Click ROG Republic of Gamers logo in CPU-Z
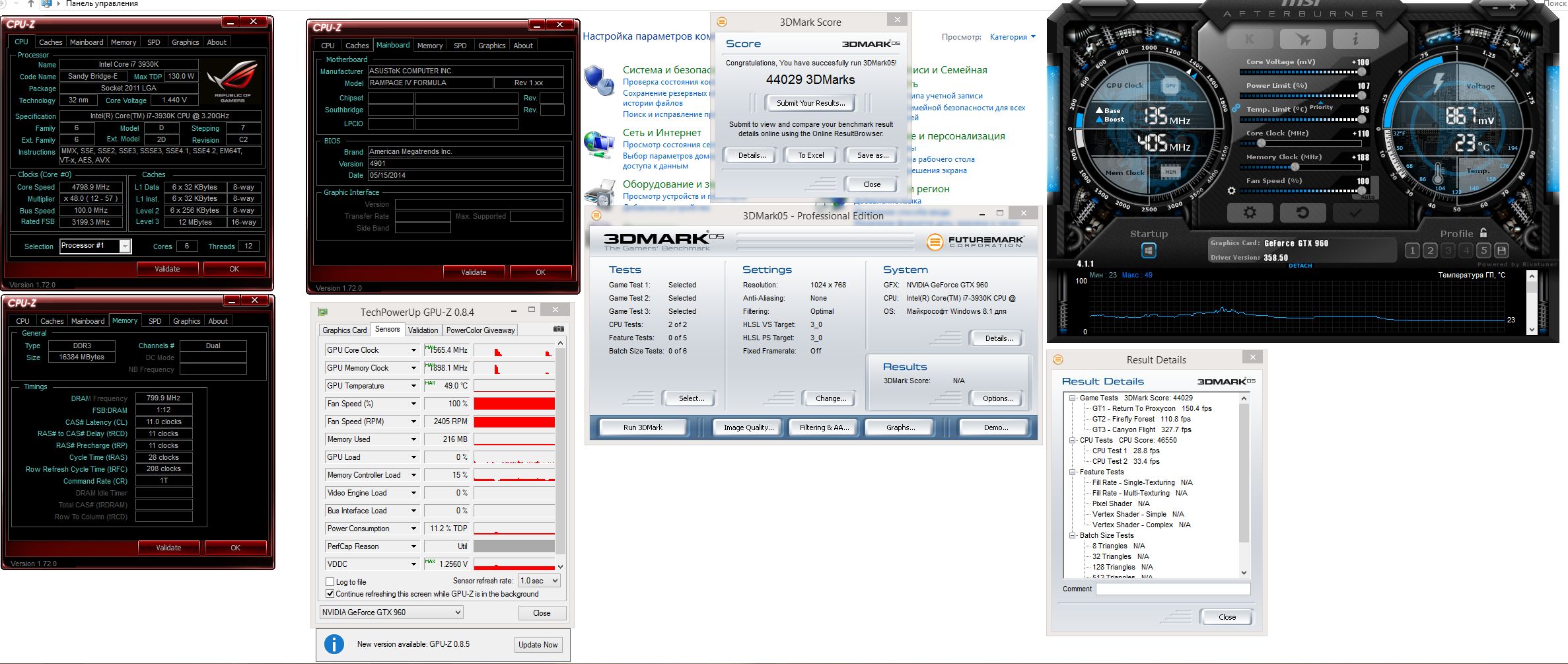Screen dimensions: 1568x664 [232, 82]
